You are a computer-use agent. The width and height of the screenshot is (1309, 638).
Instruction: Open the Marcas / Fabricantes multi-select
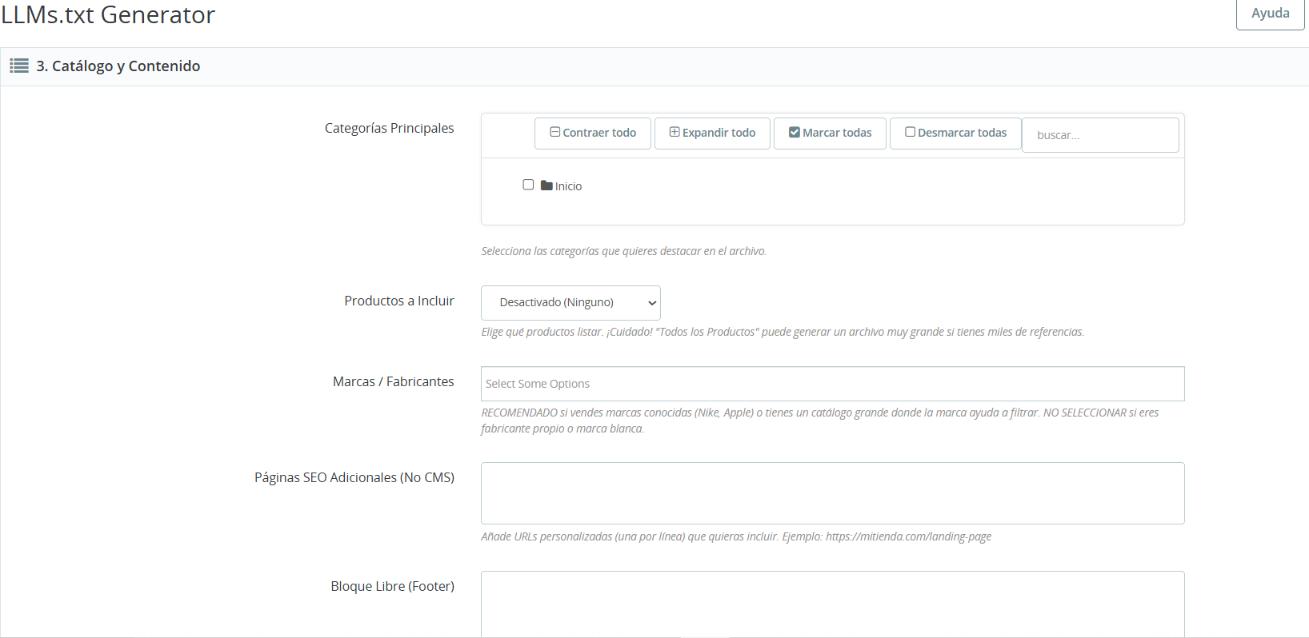[832, 384]
